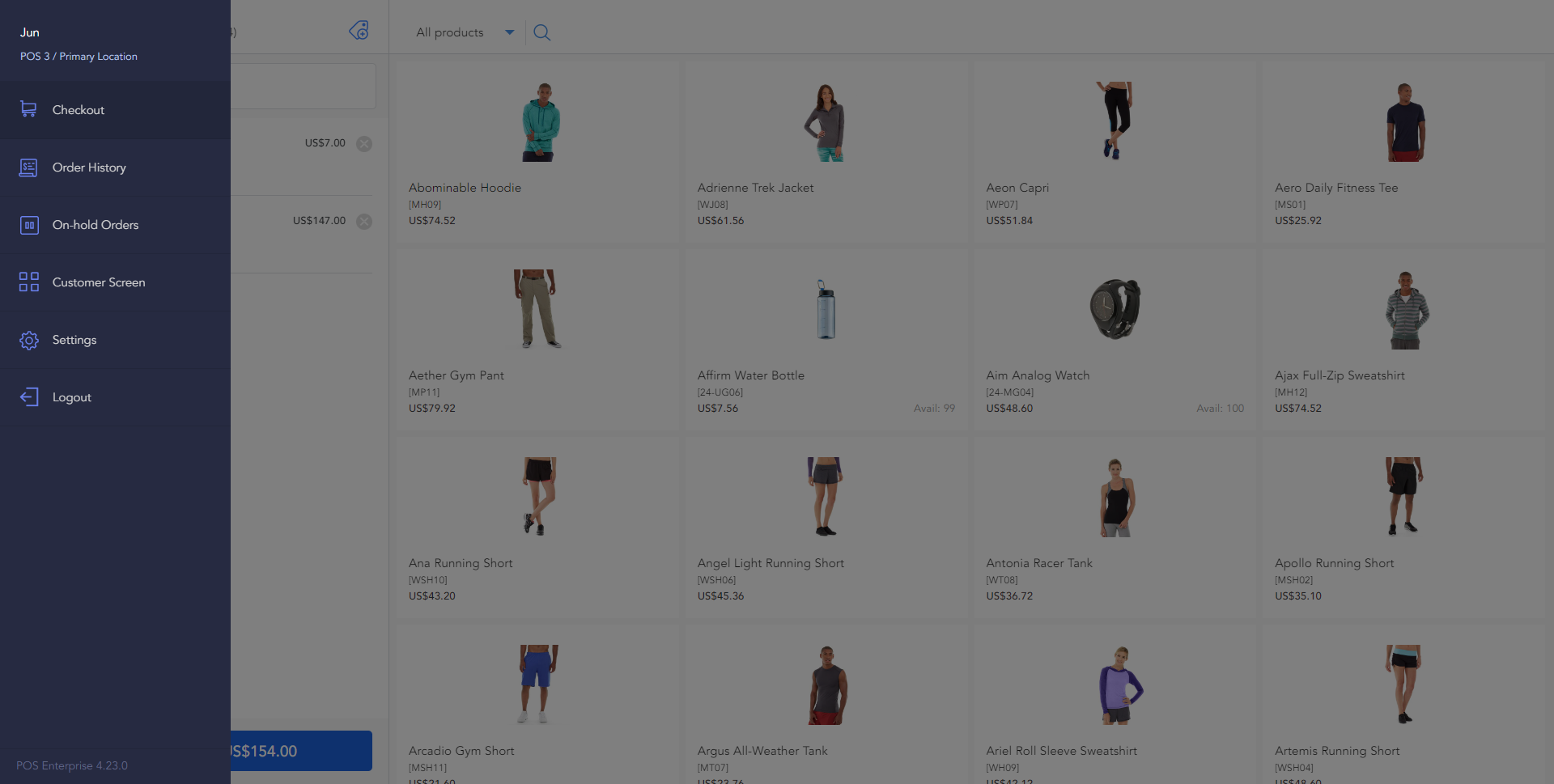Image resolution: width=1554 pixels, height=784 pixels.
Task: Select the Aim Analog Watch image
Action: (1115, 309)
